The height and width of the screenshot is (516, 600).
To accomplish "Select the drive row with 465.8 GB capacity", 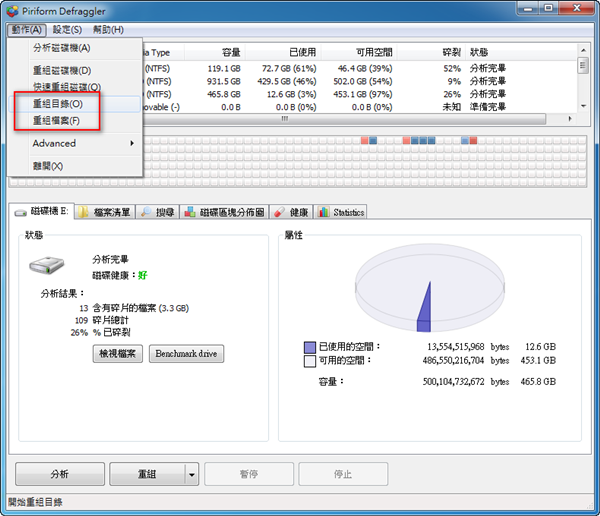I will (x=360, y=94).
